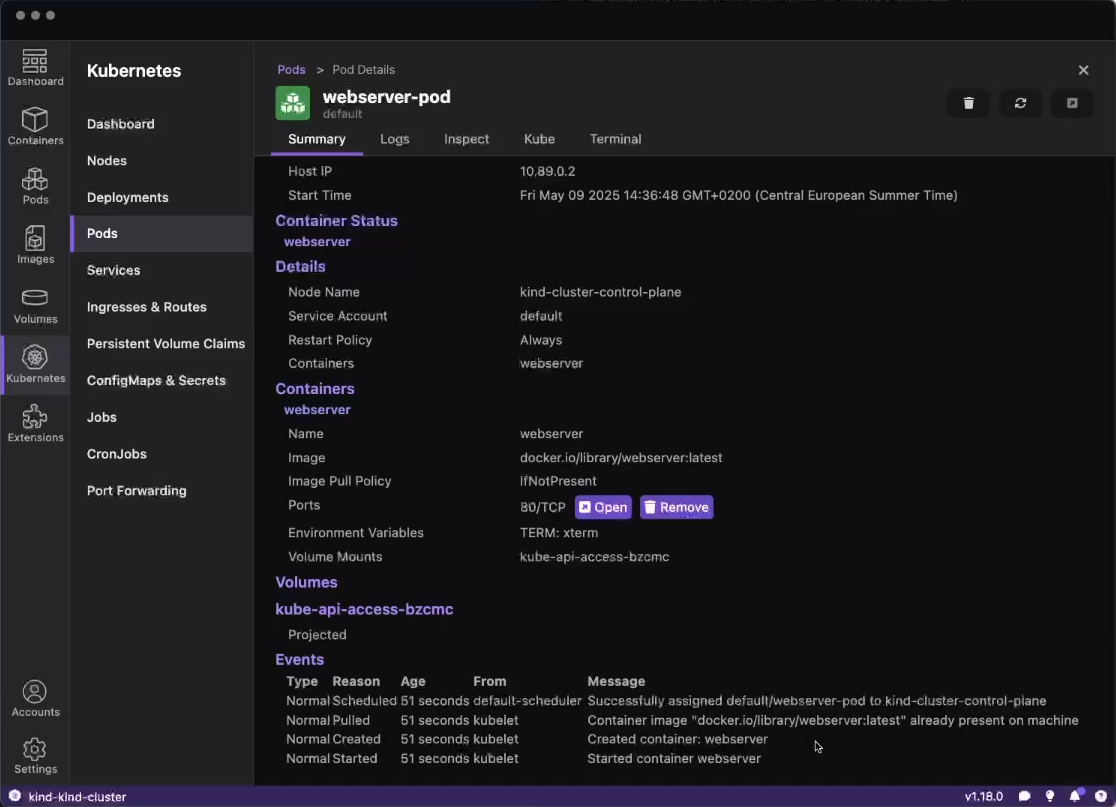
Task: Navigate back using the Pods breadcrumb
Action: pyautogui.click(x=291, y=69)
